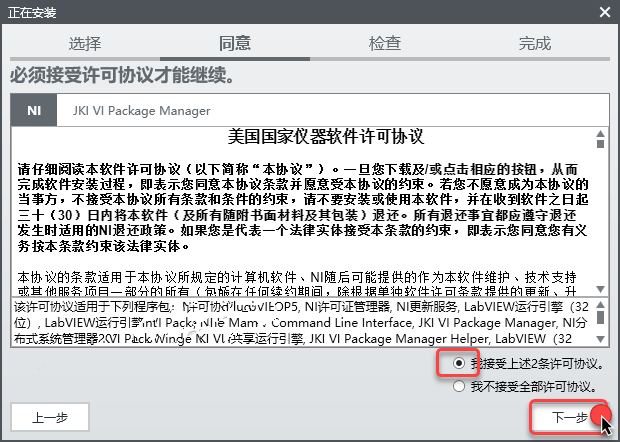Open the 同意 step tab
The width and height of the screenshot is (620, 442).
[x=235, y=43]
